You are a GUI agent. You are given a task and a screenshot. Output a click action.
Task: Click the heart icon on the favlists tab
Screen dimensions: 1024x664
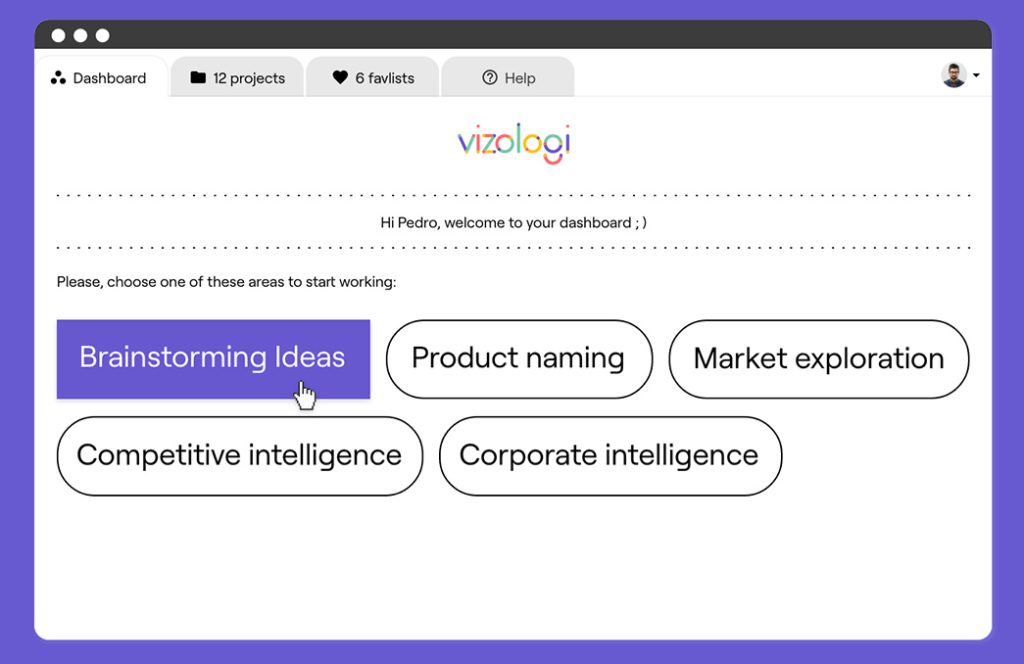click(339, 76)
